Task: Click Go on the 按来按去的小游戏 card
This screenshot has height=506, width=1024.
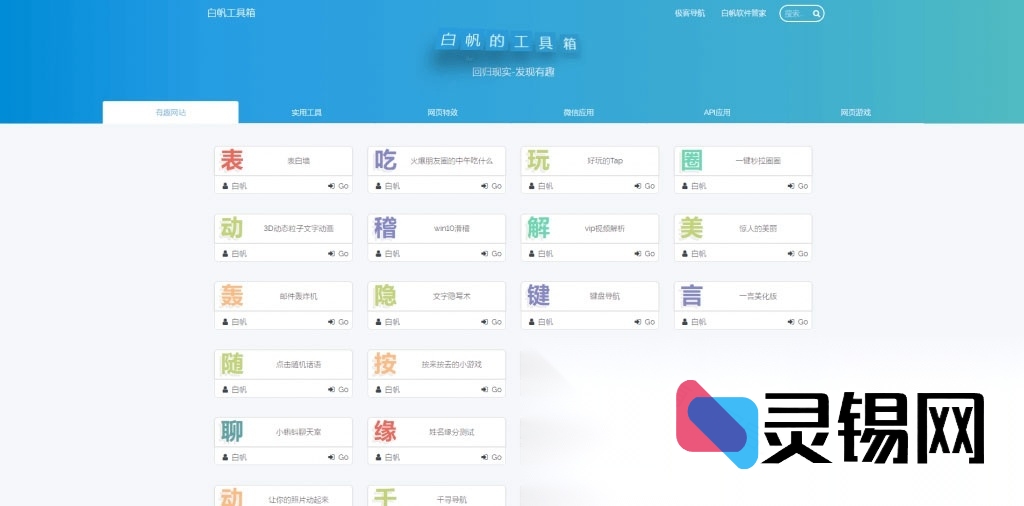Action: 492,390
